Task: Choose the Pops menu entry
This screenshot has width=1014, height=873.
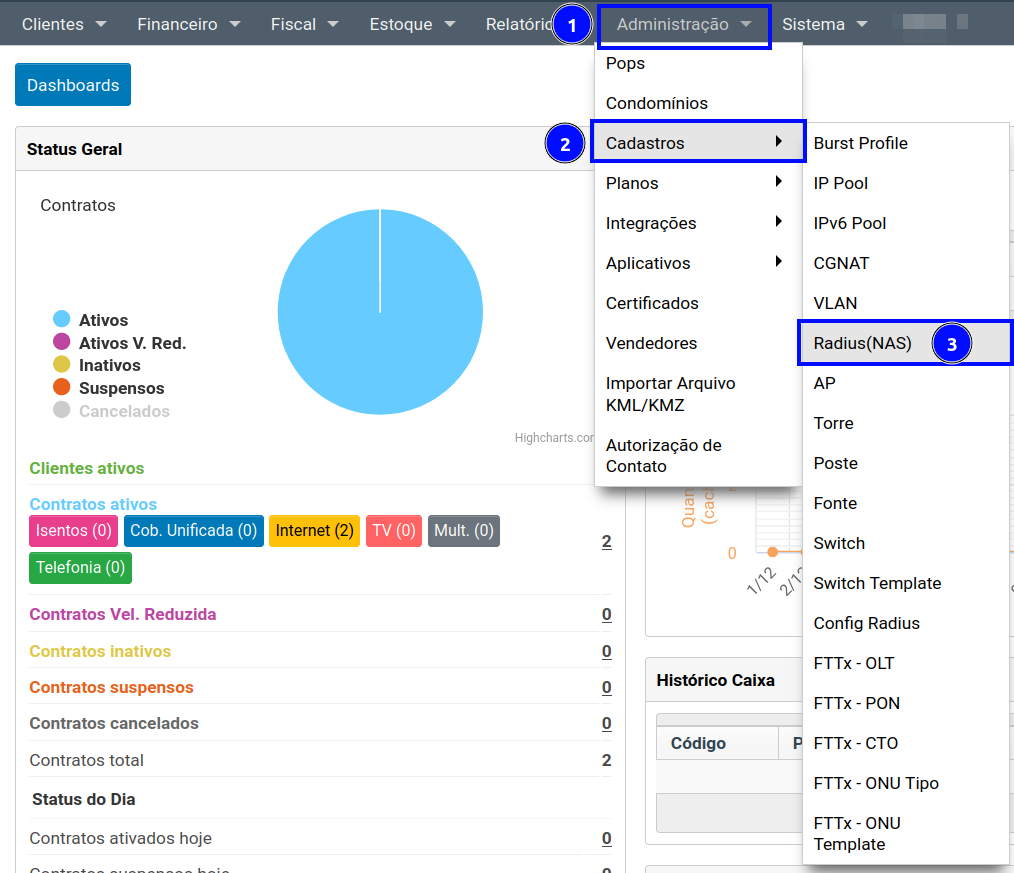Action: coord(626,63)
